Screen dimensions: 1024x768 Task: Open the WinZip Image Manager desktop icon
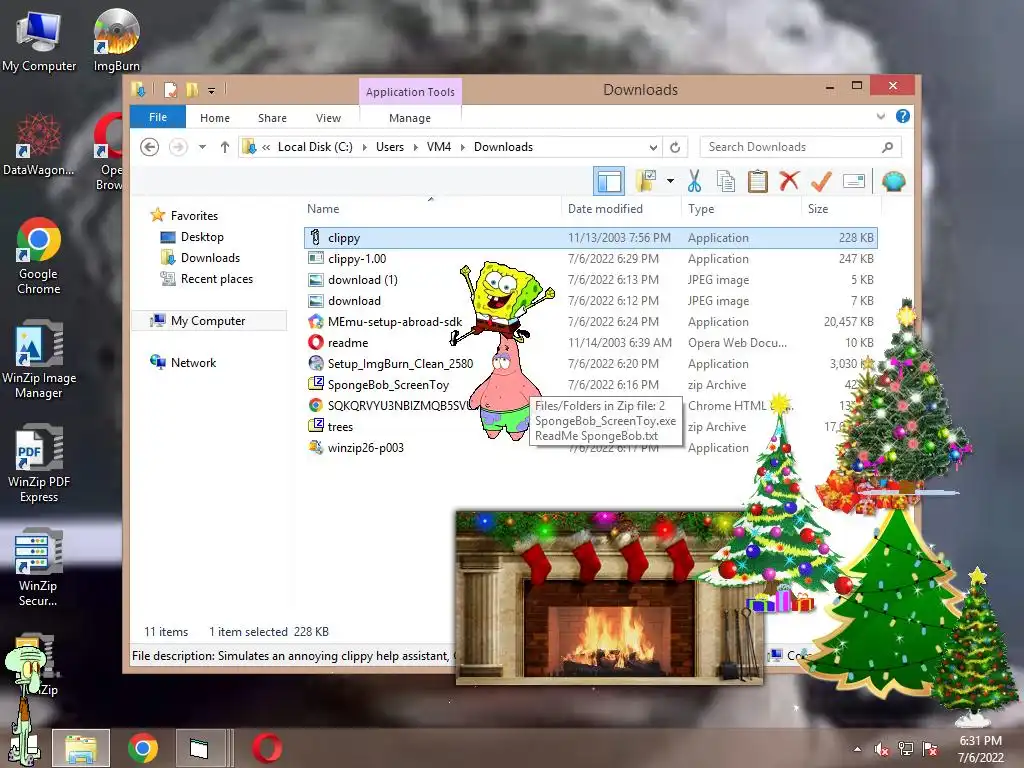point(39,359)
